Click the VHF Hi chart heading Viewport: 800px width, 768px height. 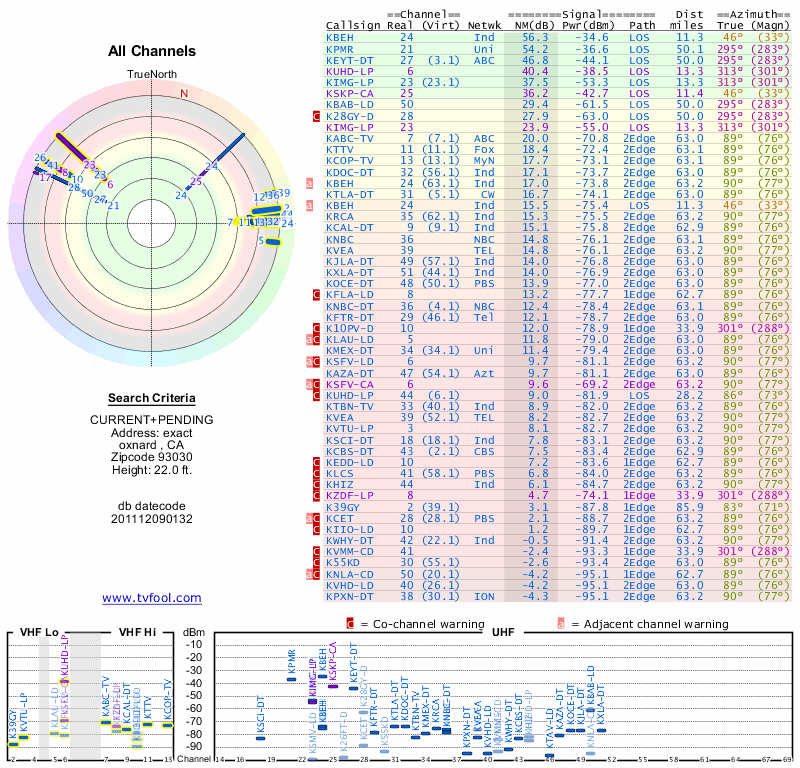137,632
